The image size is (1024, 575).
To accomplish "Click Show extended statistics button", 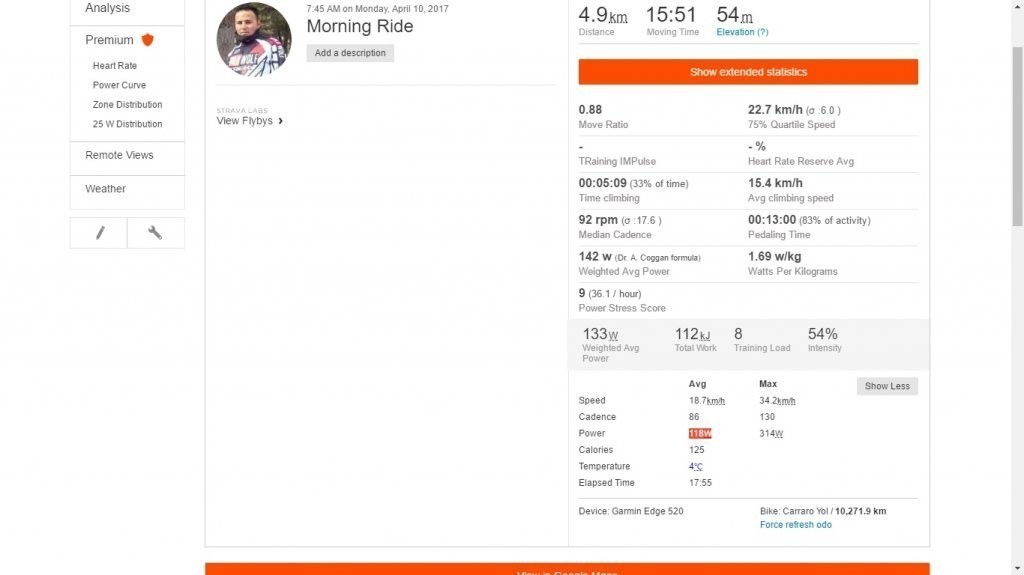I will [748, 72].
